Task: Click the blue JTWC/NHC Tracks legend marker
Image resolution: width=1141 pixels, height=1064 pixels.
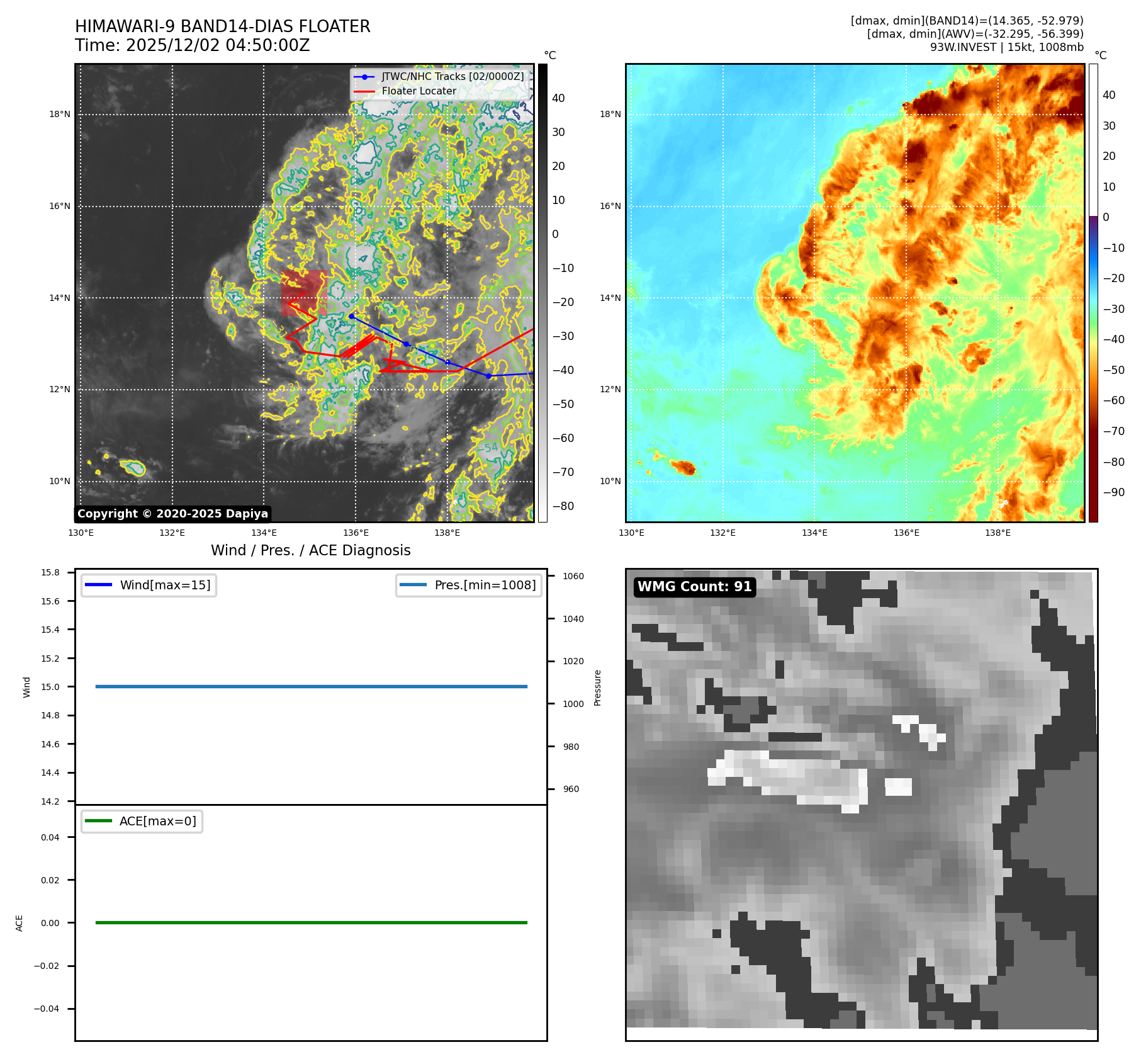Action: click(364, 77)
